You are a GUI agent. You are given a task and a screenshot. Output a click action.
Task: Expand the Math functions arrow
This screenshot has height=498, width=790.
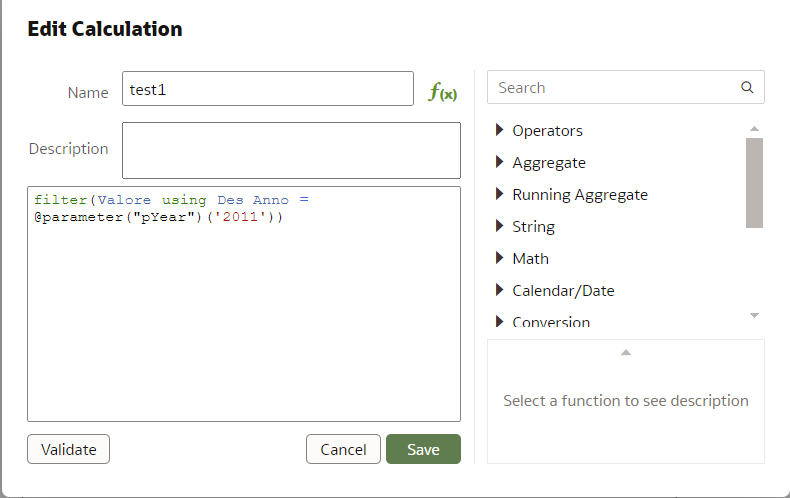[500, 258]
